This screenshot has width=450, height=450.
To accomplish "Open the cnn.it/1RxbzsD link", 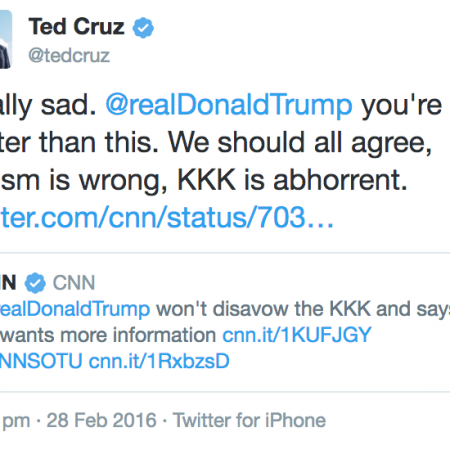I will [159, 361].
